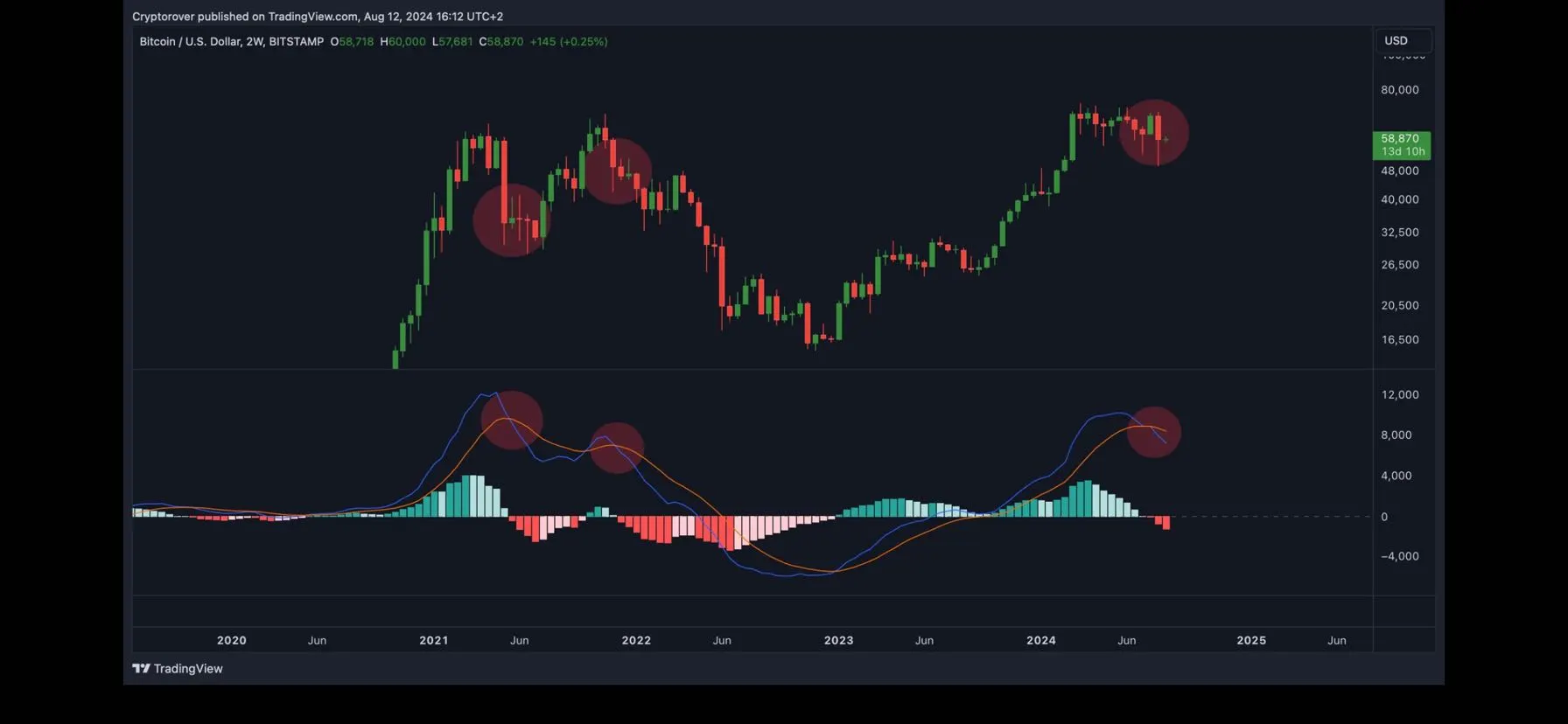Click the green 58,870 current price label

click(x=1400, y=139)
